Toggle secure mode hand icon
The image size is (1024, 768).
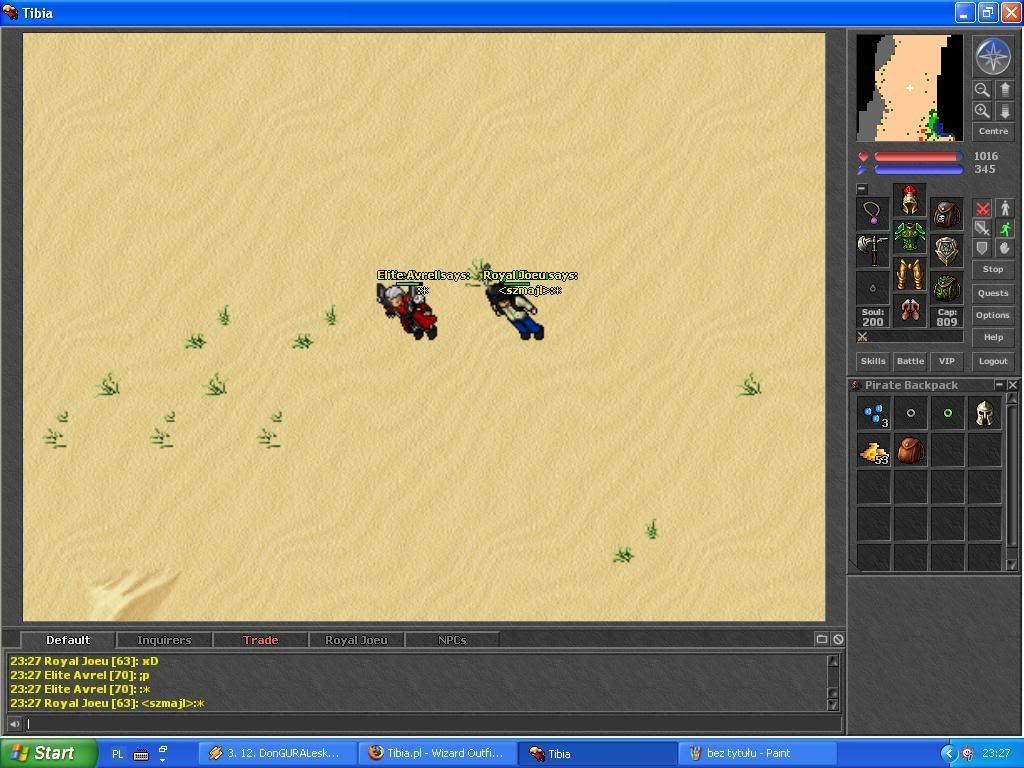click(1005, 248)
